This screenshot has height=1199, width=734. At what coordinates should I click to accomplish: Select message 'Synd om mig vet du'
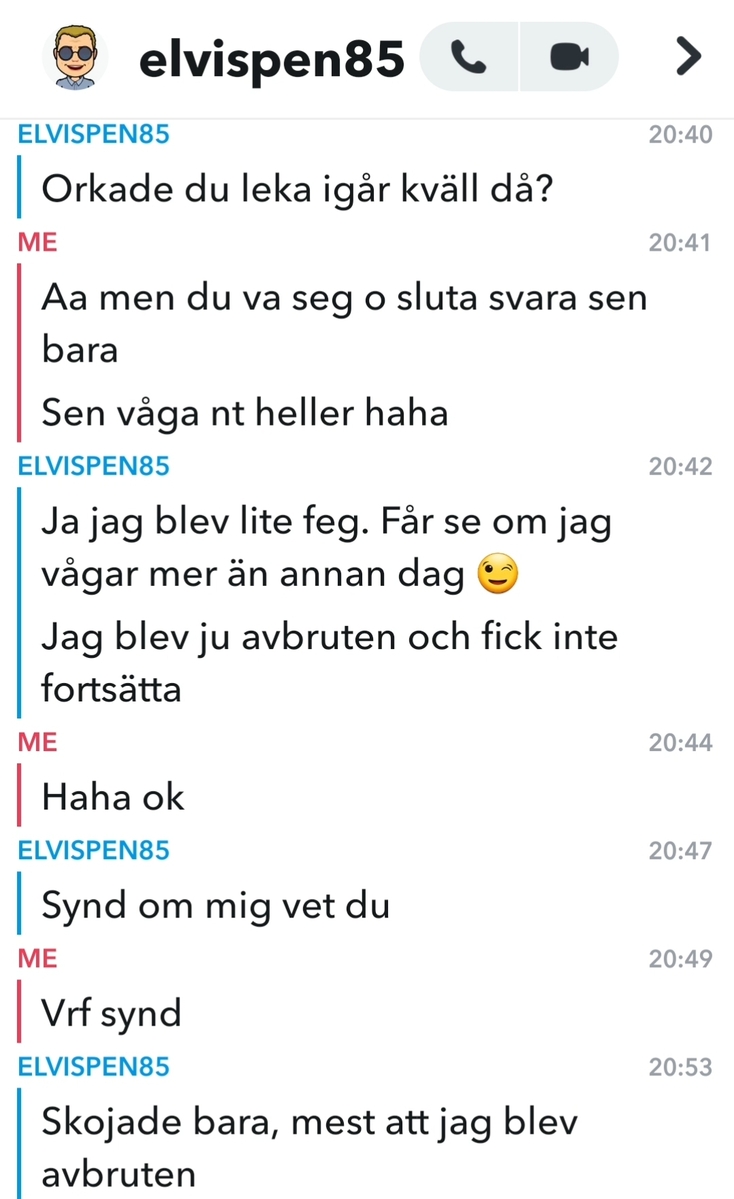[216, 906]
